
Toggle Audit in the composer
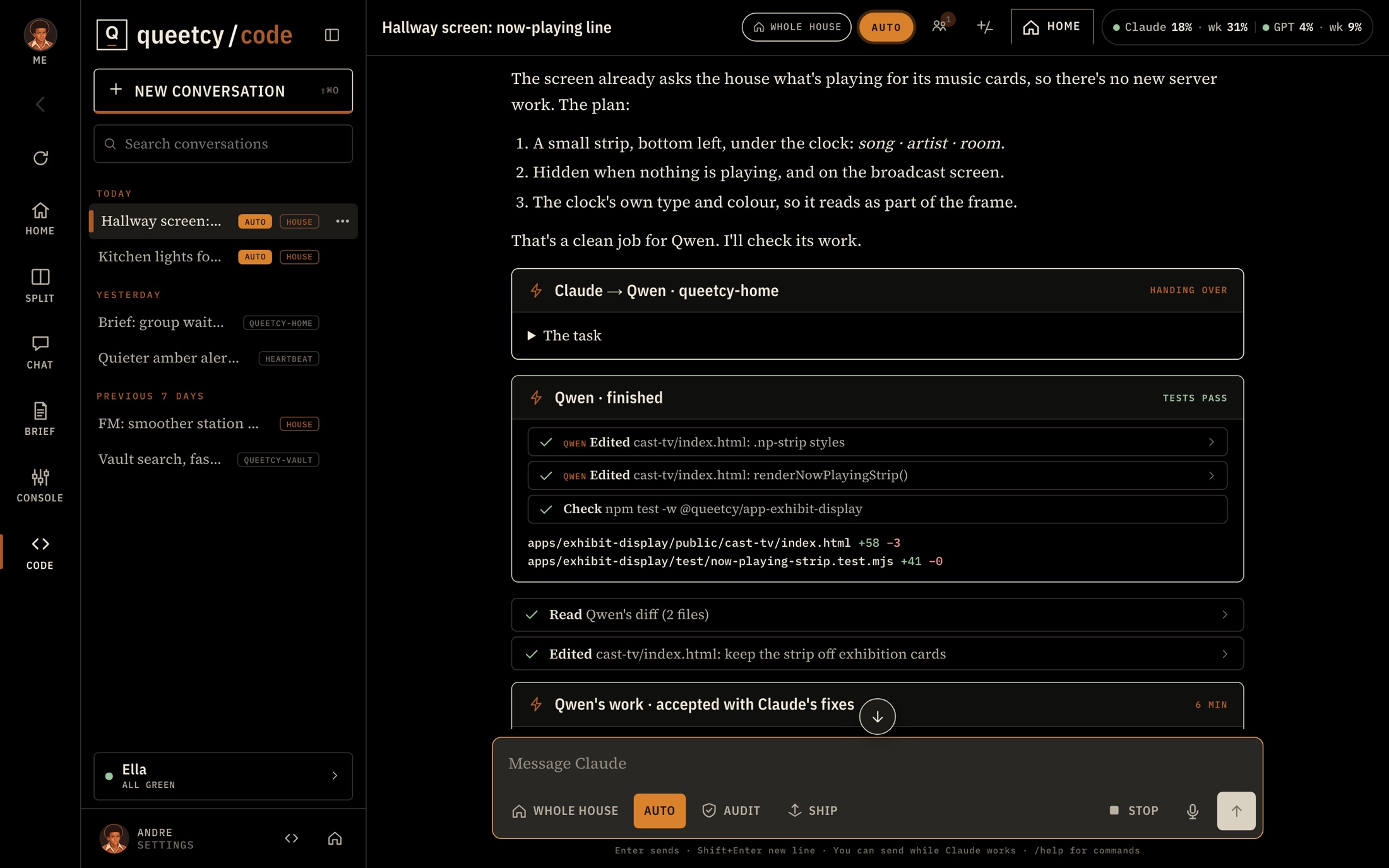coord(731,811)
